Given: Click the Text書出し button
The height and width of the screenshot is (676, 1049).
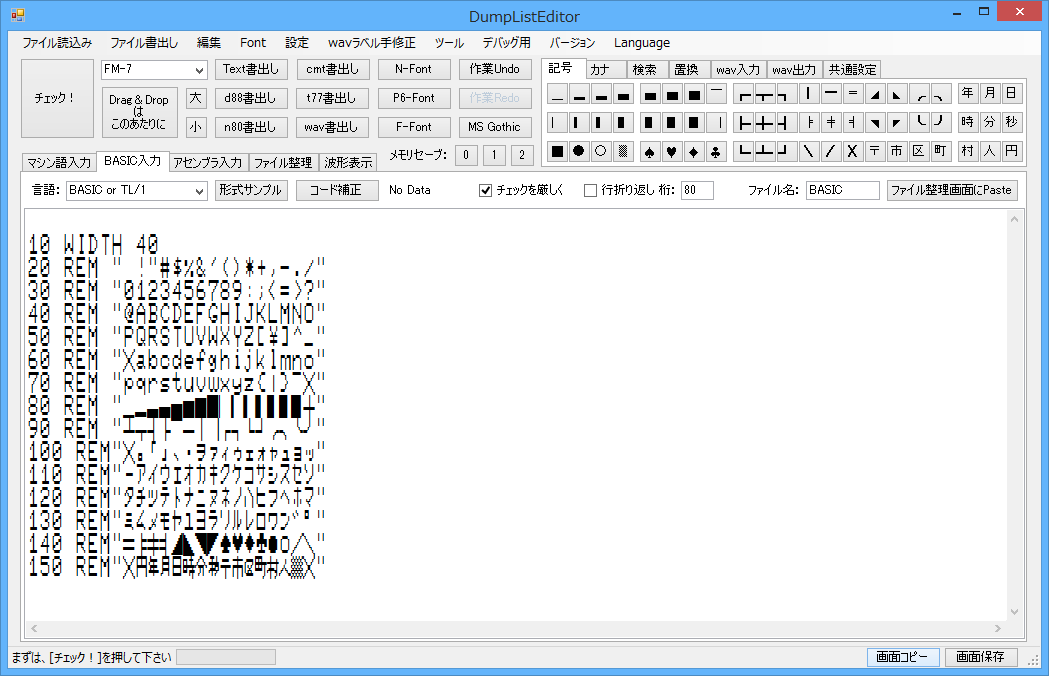Looking at the screenshot, I should coord(251,69).
